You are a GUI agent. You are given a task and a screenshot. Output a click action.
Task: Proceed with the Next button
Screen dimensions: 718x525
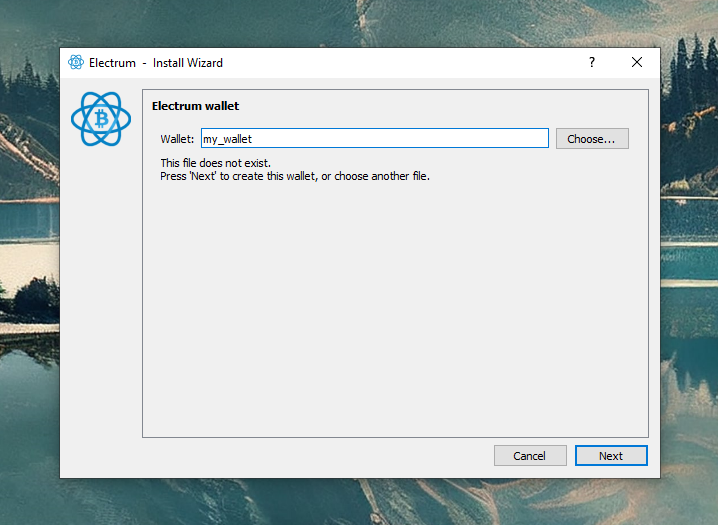coord(611,456)
